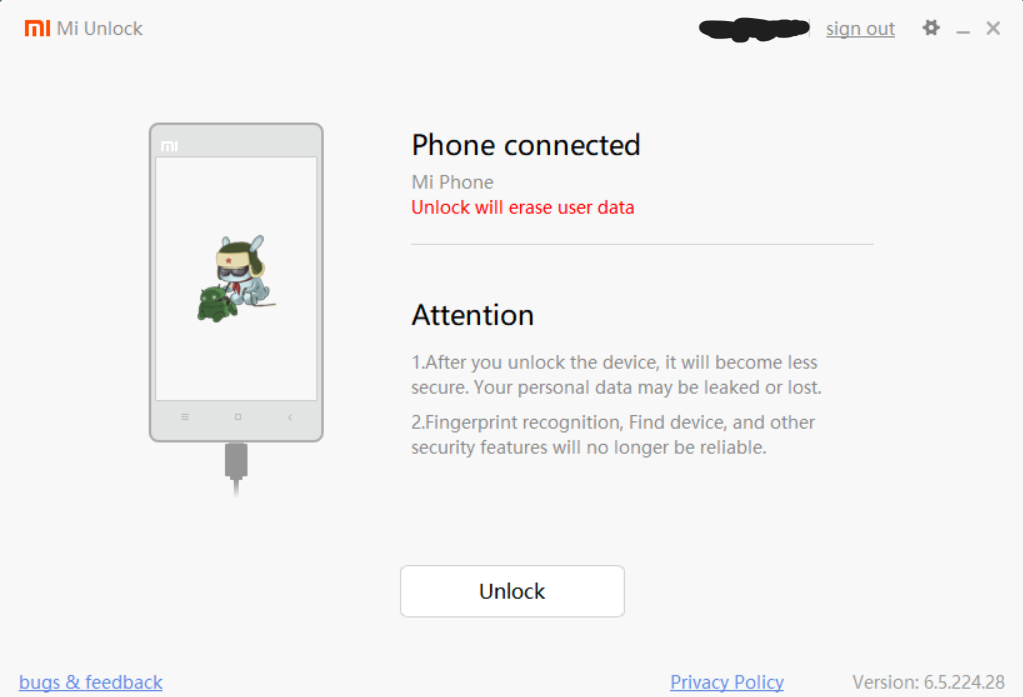Viewport: 1023px width, 697px height.
Task: Open the settings gear icon
Action: [x=931, y=28]
